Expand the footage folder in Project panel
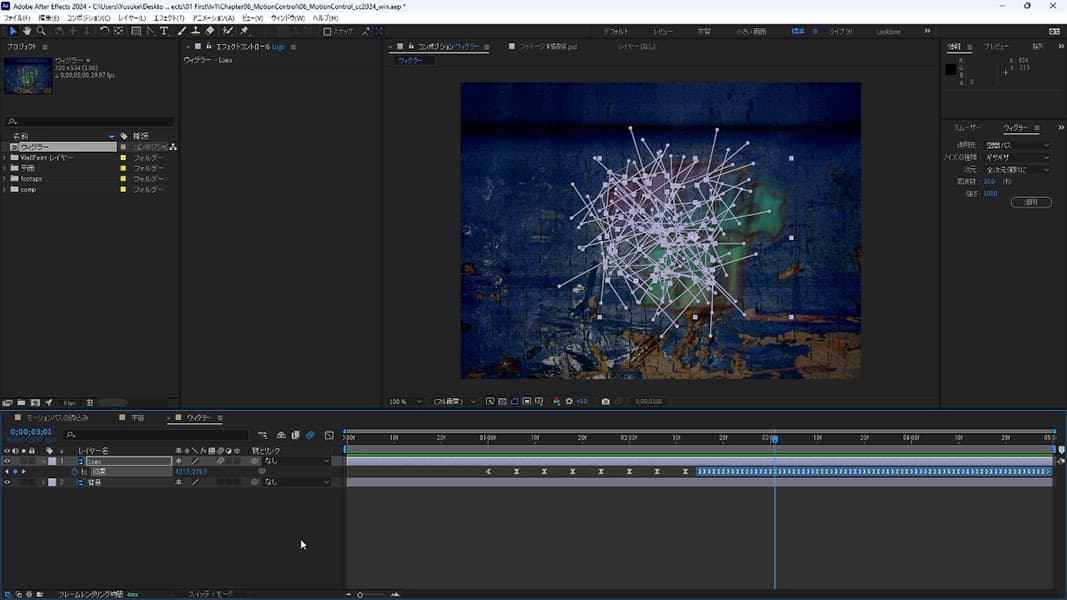 (x=5, y=179)
